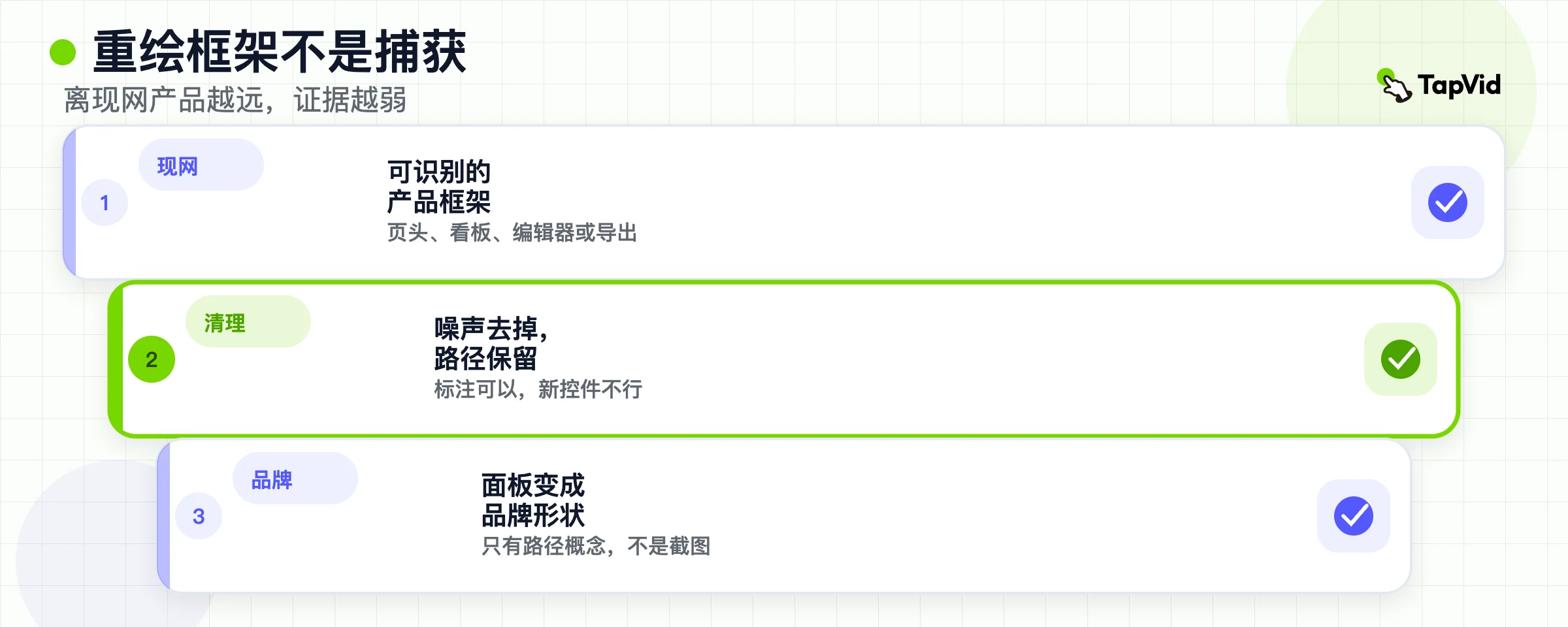Screen dimensions: 1568x627
Task: Click the tagline 离现网产品越远,证据越弱
Action: (x=235, y=100)
